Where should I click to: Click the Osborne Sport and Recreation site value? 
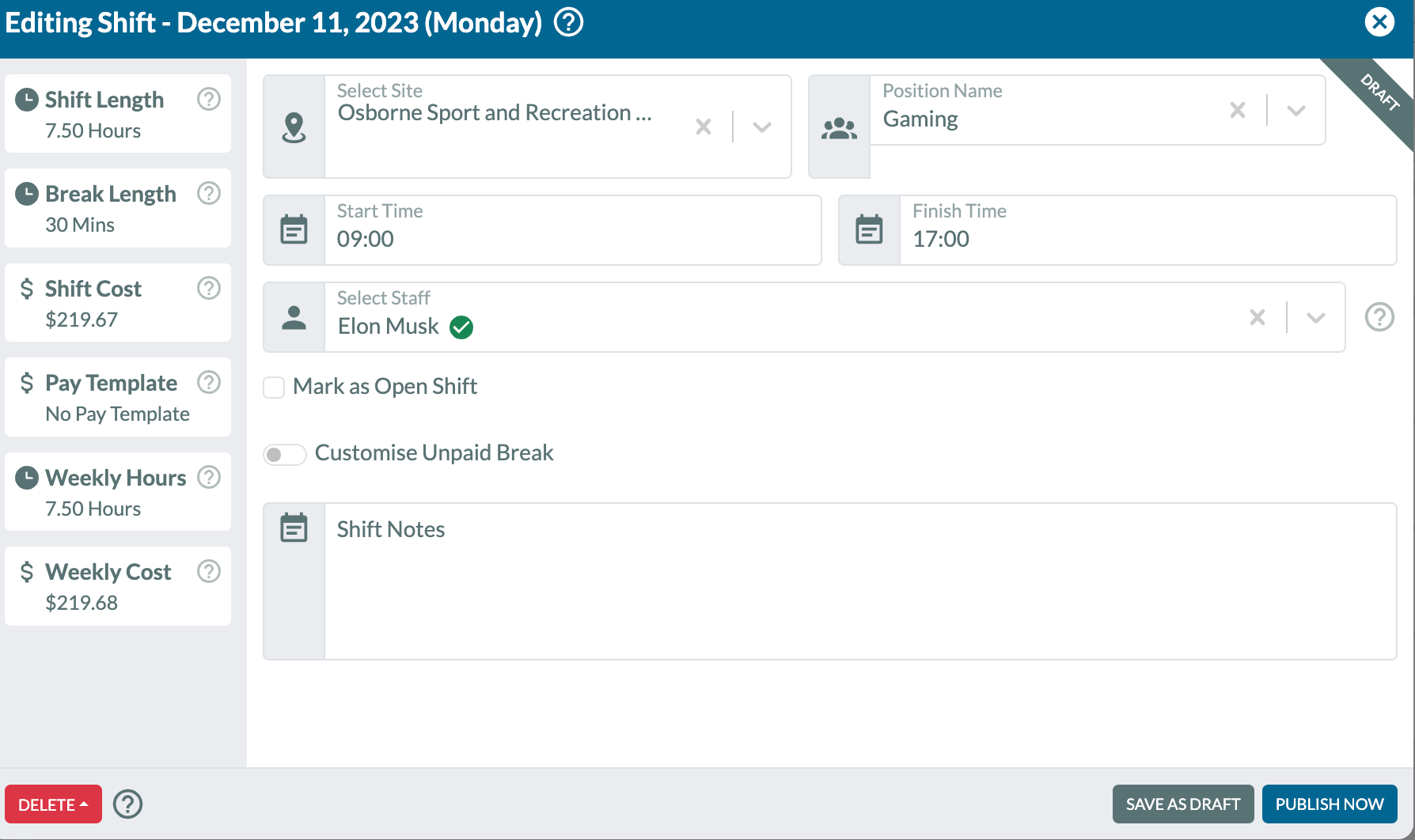tap(495, 113)
